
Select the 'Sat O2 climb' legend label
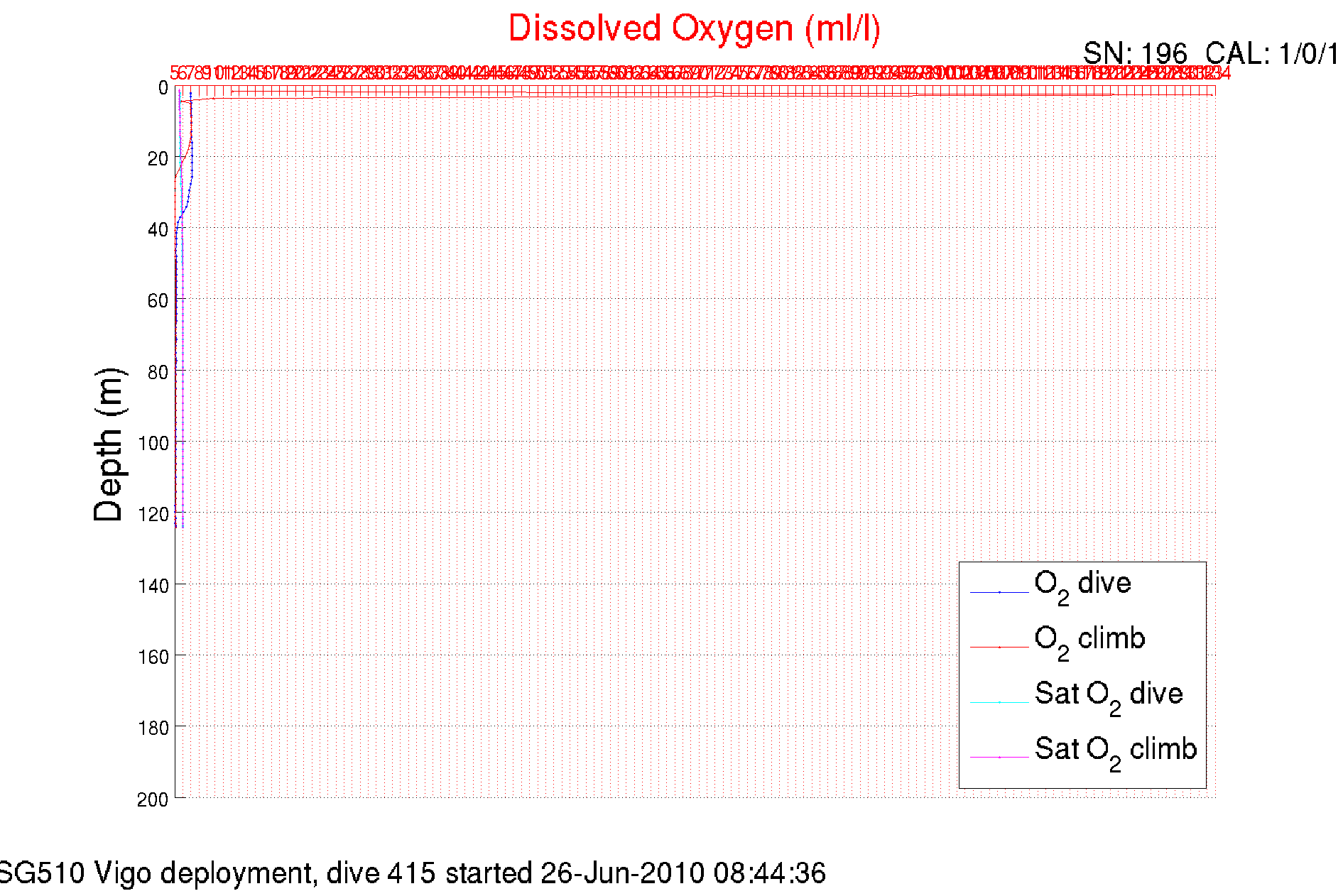(1115, 750)
